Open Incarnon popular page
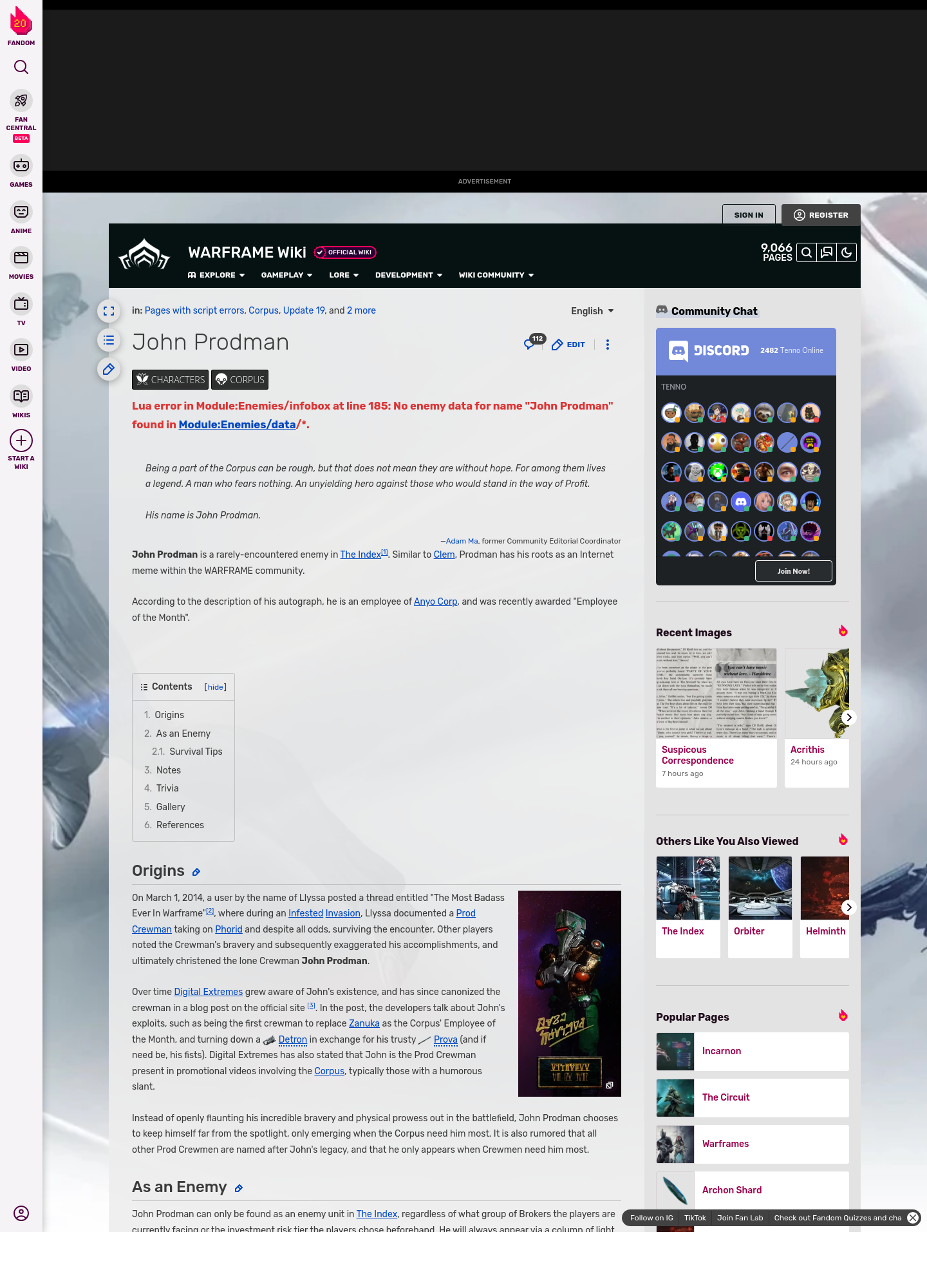This screenshot has height=1288, width=927. (753, 1052)
